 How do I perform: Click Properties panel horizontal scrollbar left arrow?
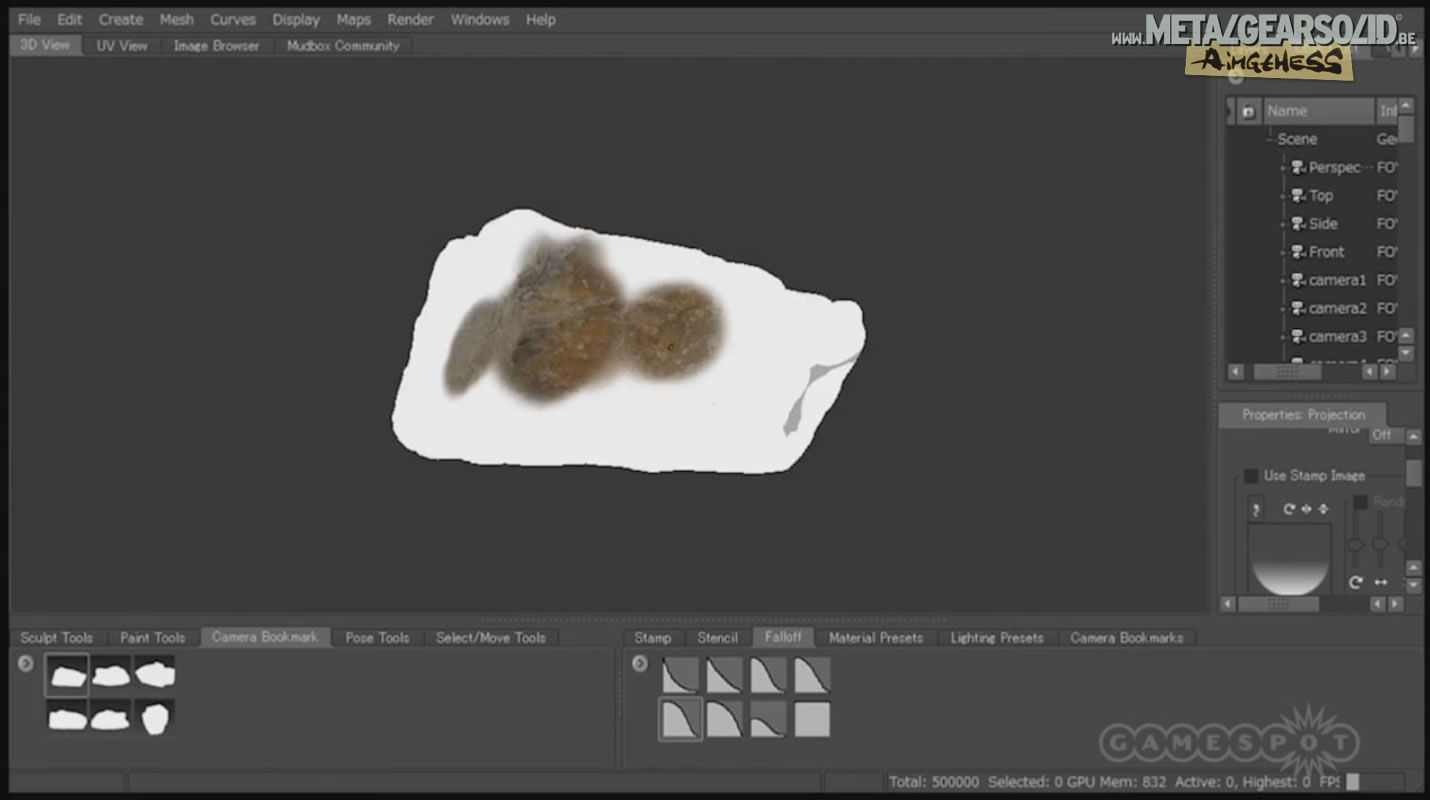(1228, 605)
